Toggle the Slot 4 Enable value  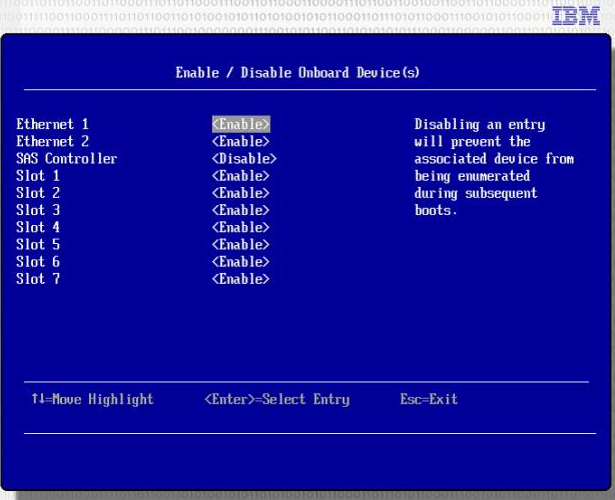point(241,227)
